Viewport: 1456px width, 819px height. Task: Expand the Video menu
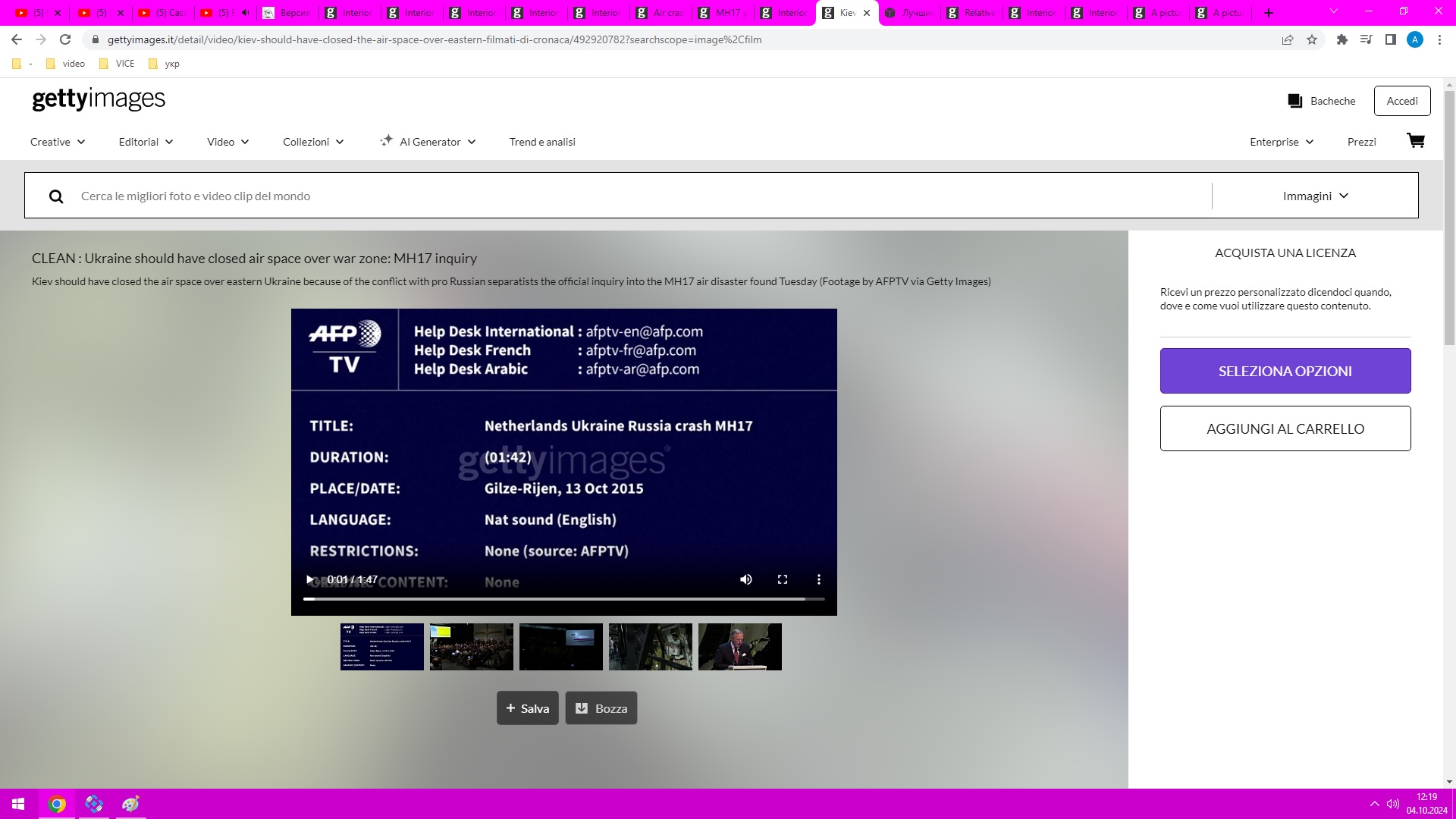[x=227, y=142]
